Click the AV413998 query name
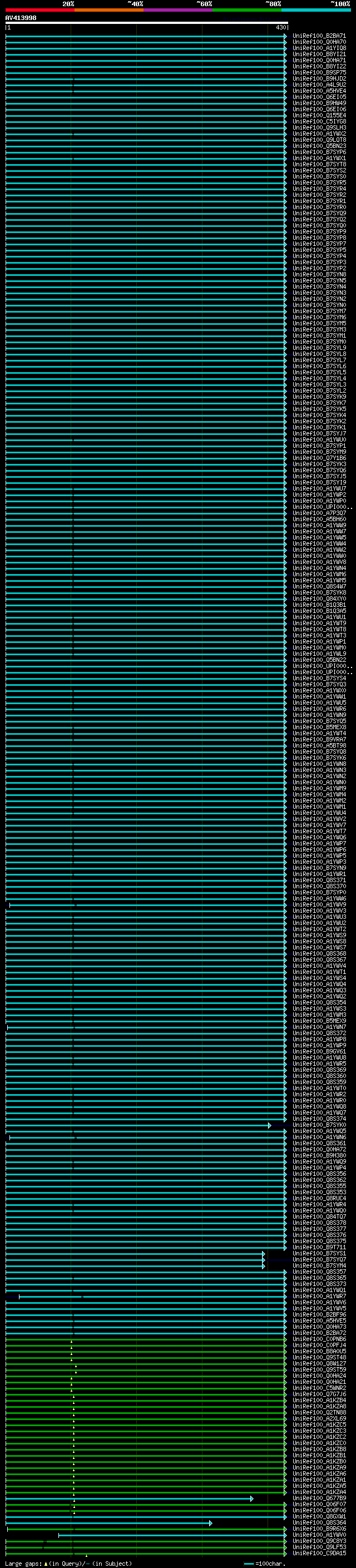356x1568 pixels. 21,18
